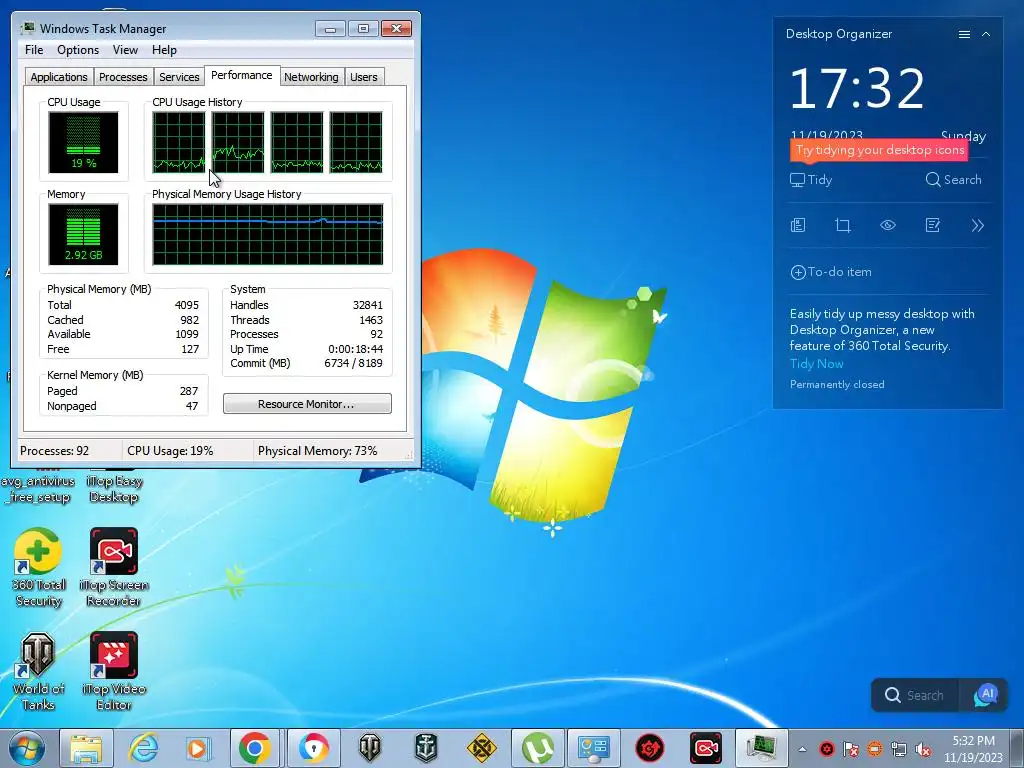1024x768 pixels.
Task: Open the taskbar clock showing 5:32 PM
Action: 973,749
